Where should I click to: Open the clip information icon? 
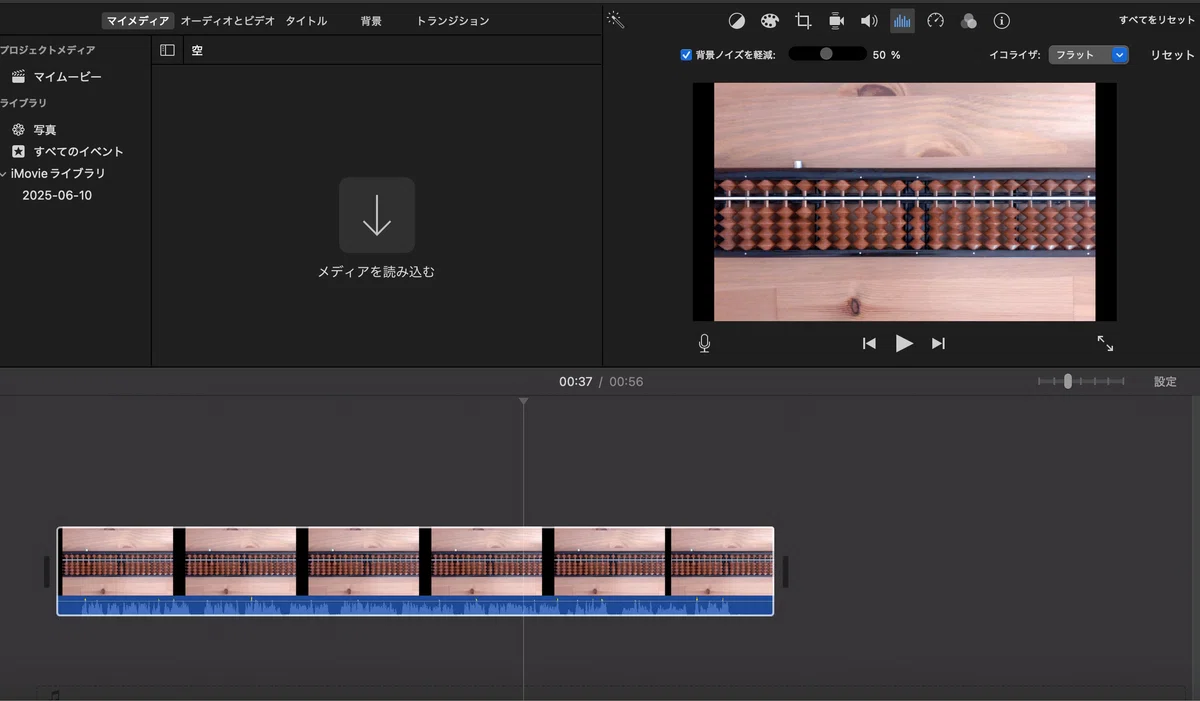(1001, 21)
